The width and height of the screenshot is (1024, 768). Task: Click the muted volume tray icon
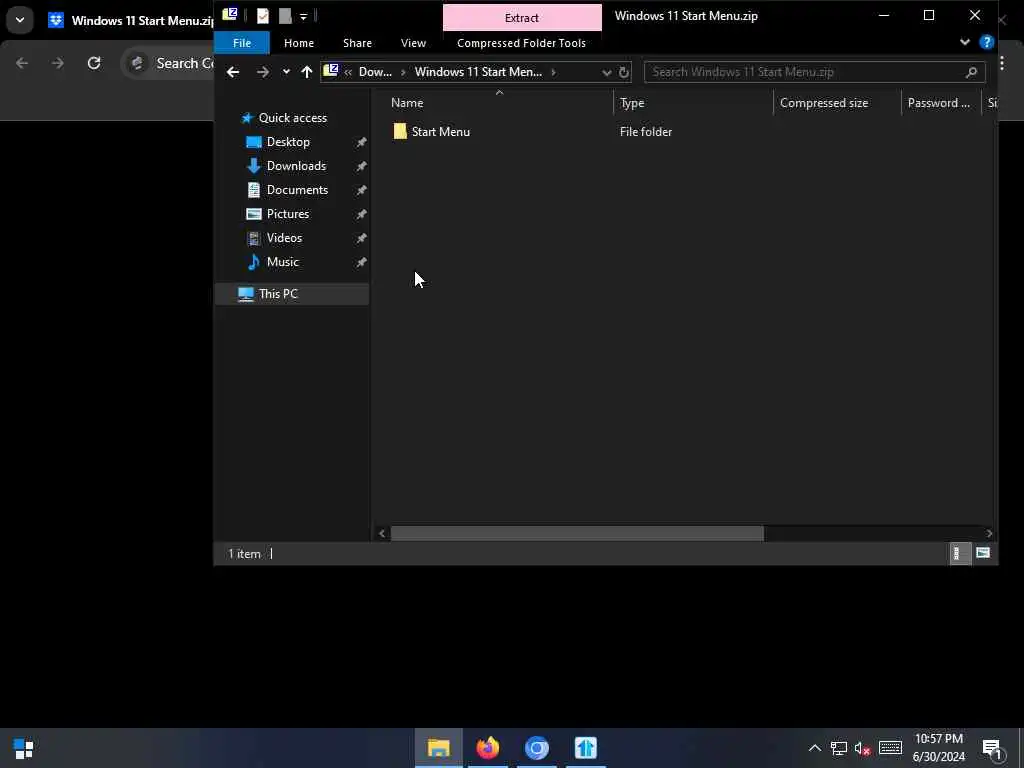click(863, 748)
